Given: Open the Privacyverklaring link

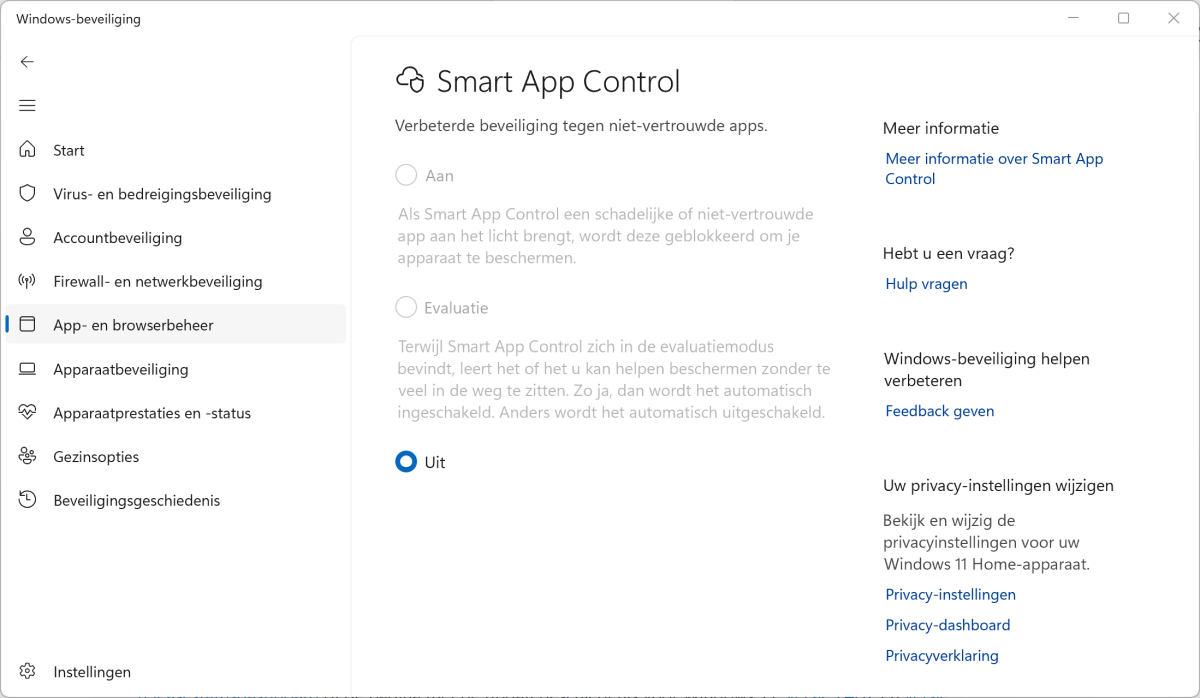Looking at the screenshot, I should [x=941, y=656].
